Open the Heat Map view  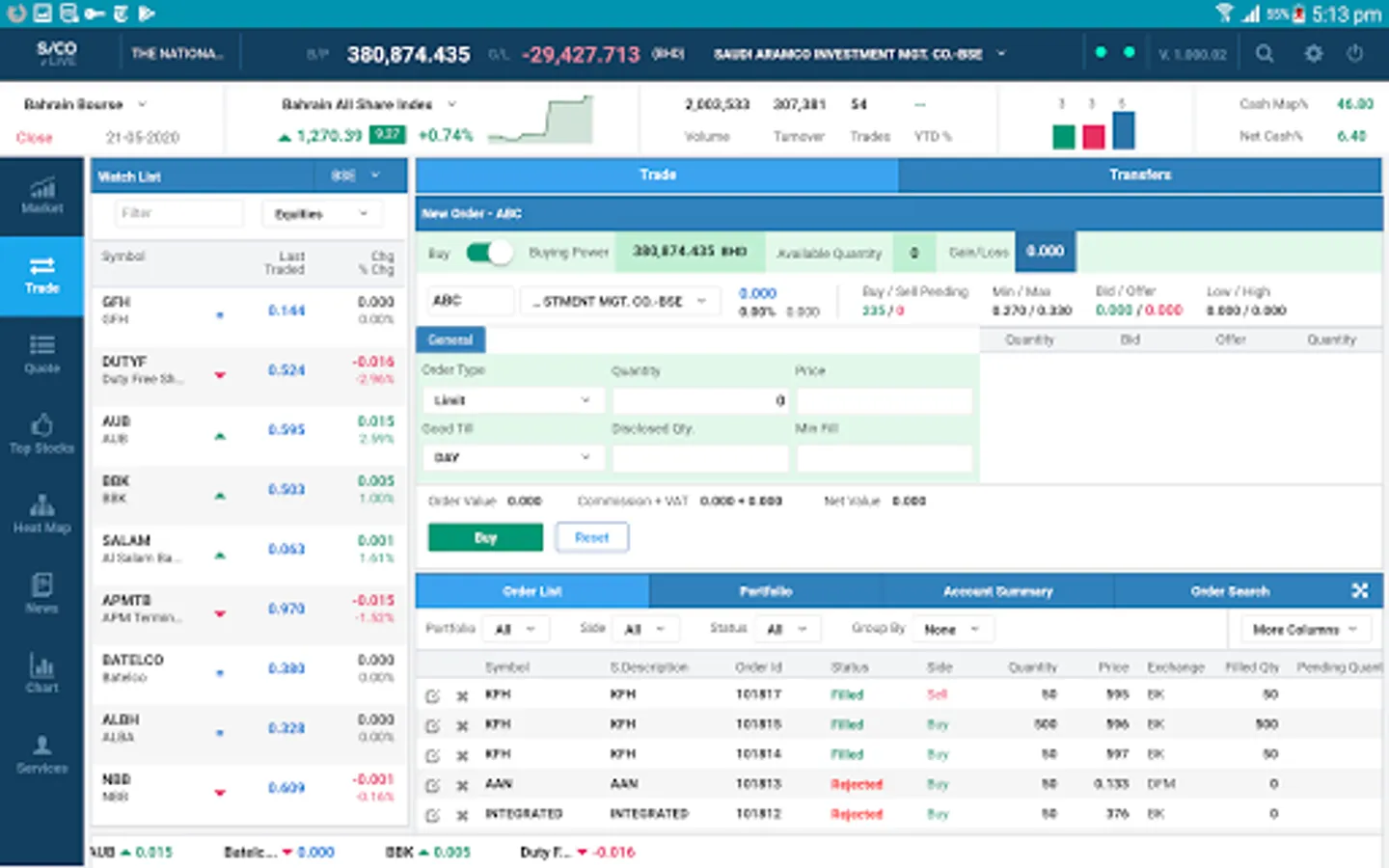pos(41,514)
